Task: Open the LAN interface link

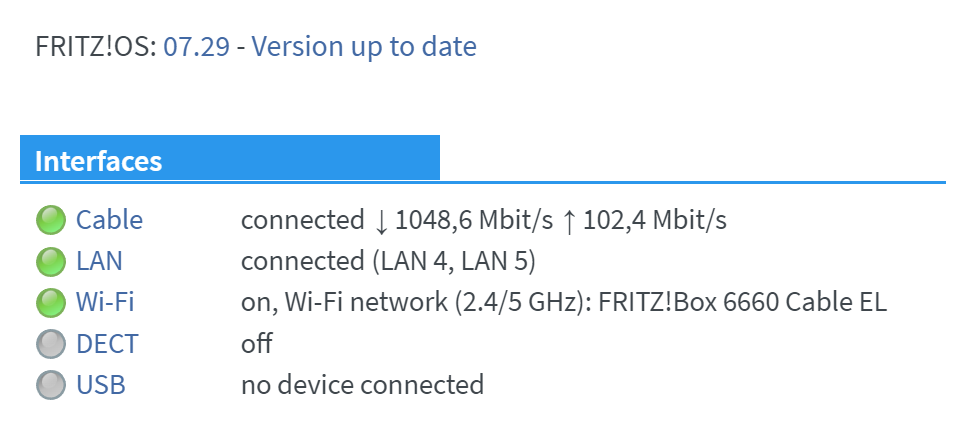Action: [99, 262]
